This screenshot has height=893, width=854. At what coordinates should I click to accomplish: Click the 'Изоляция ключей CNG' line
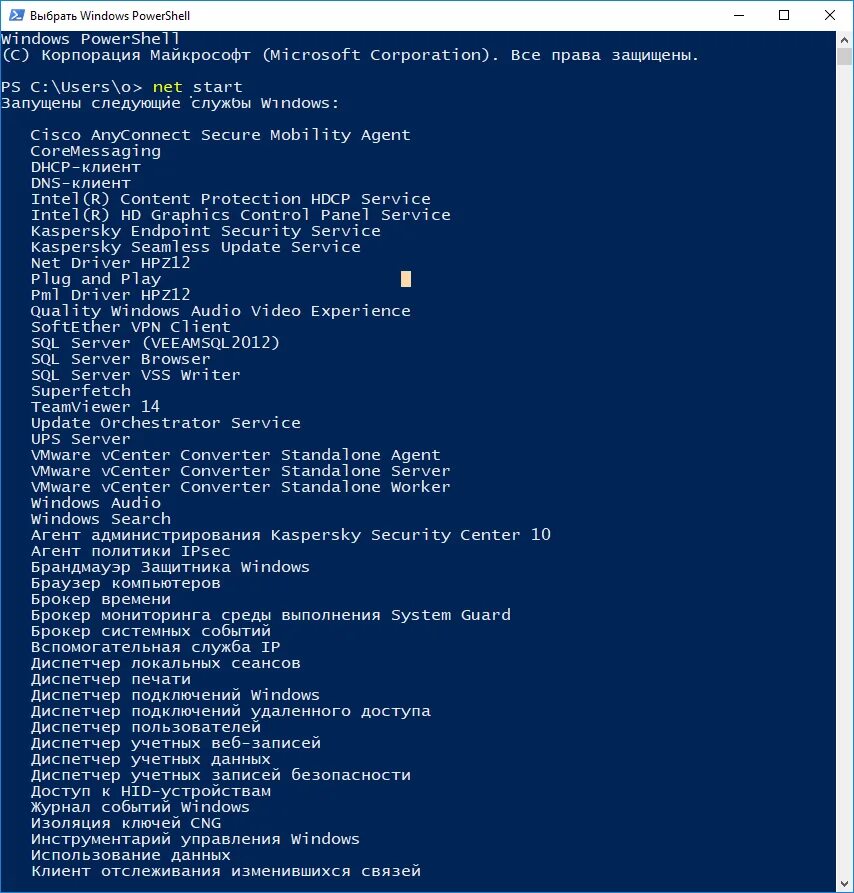126,823
